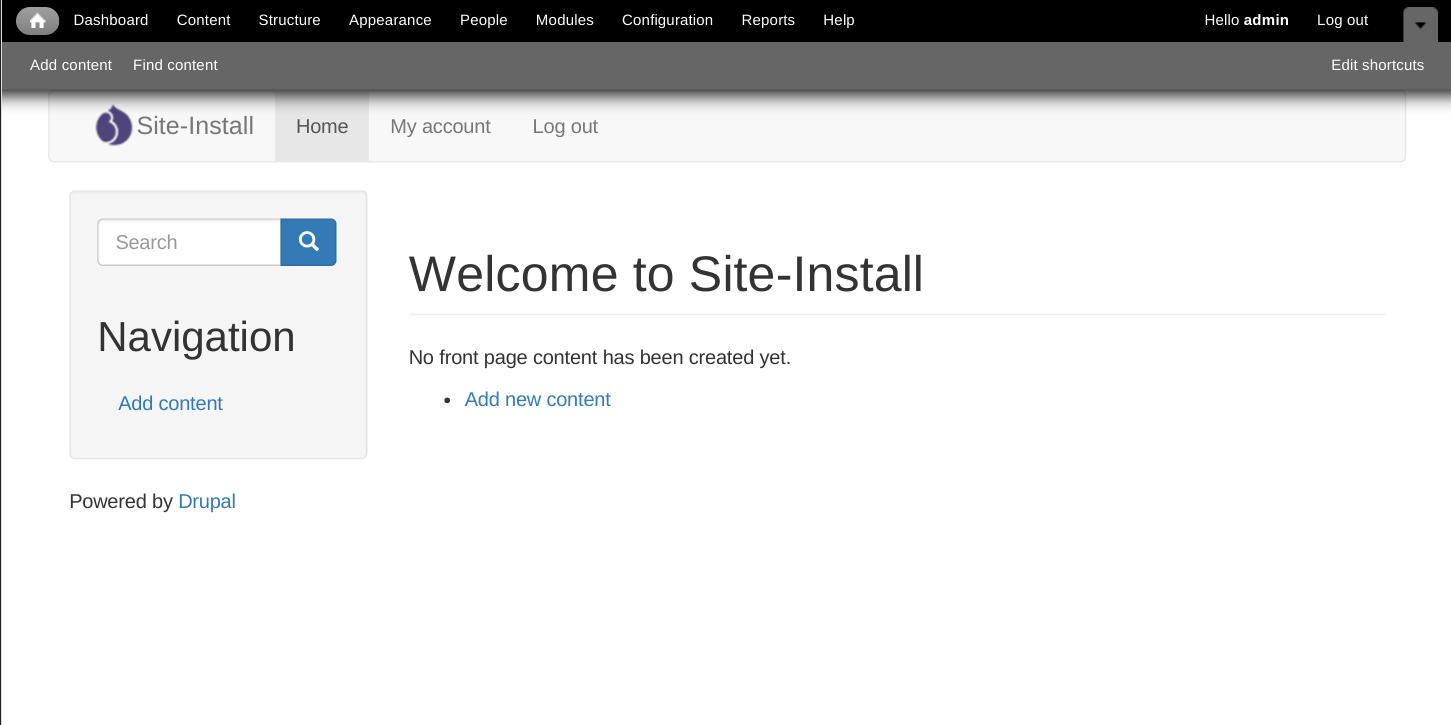Viewport: 1451px width, 725px height.
Task: Click the search magnifying glass button
Action: [308, 242]
